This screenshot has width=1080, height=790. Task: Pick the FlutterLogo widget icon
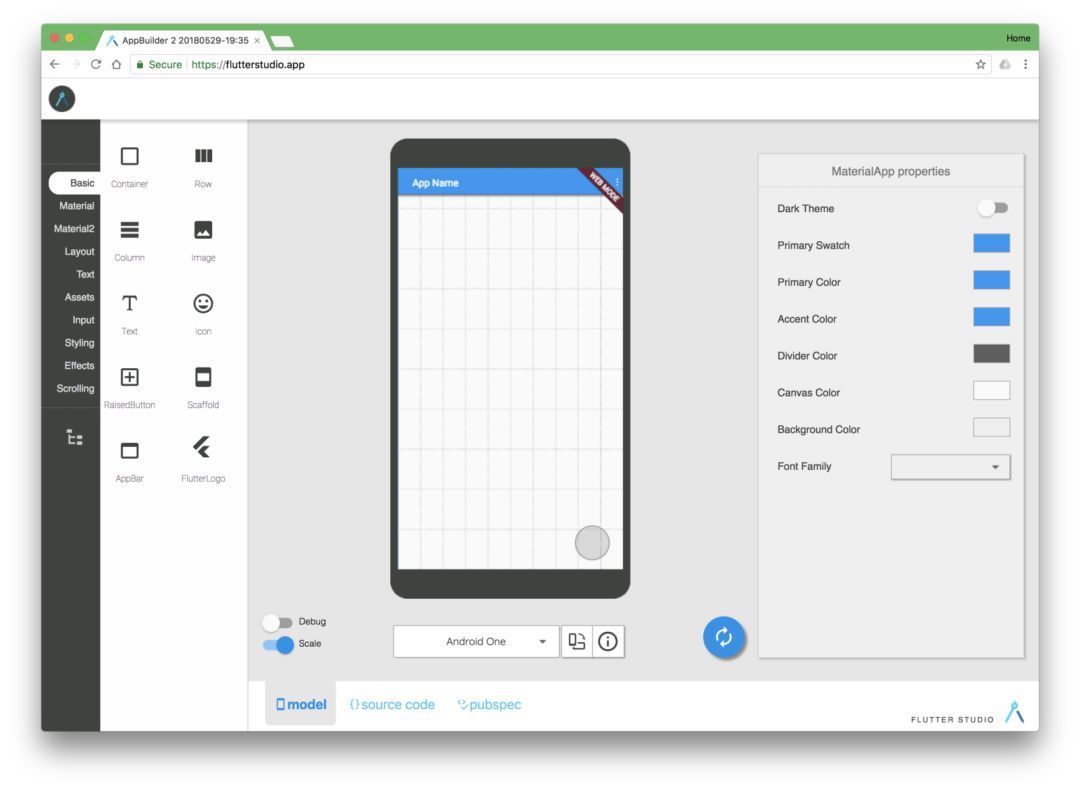point(203,450)
